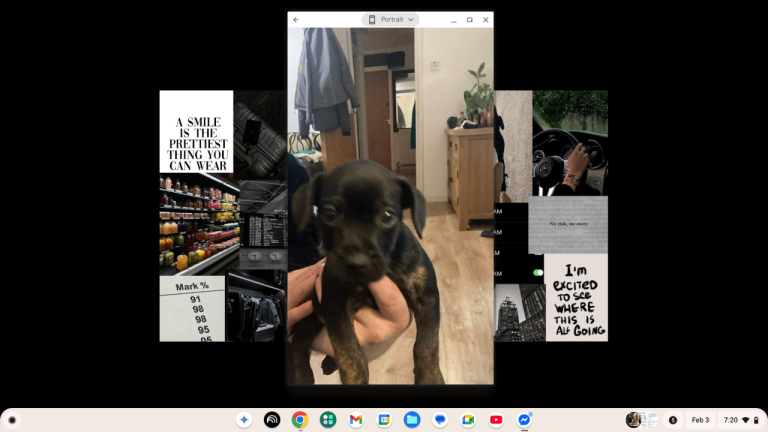768x432 pixels.
Task: Open the notification counter badge in tray
Action: [x=673, y=420]
